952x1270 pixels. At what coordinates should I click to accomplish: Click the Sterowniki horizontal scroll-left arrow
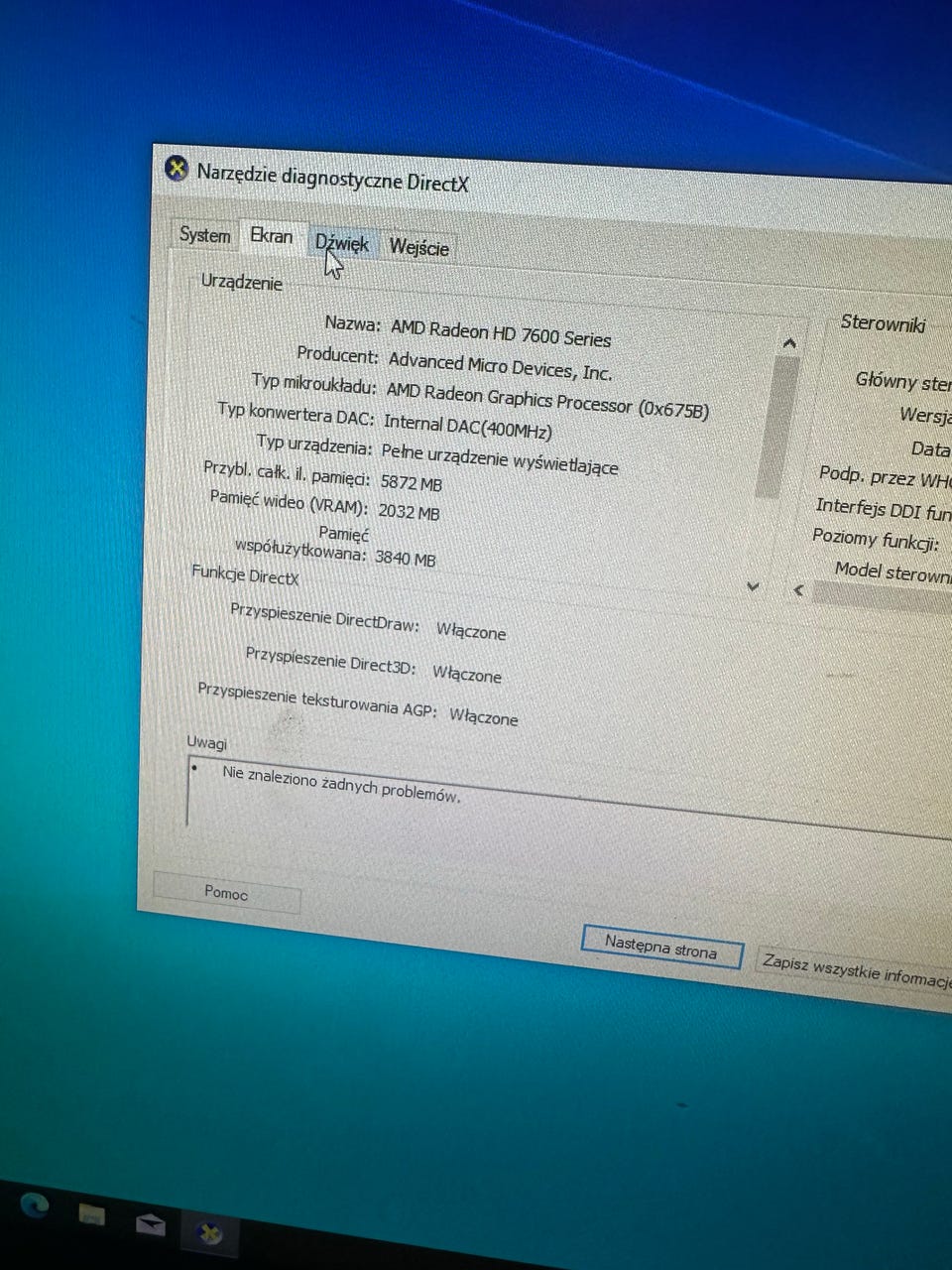799,590
